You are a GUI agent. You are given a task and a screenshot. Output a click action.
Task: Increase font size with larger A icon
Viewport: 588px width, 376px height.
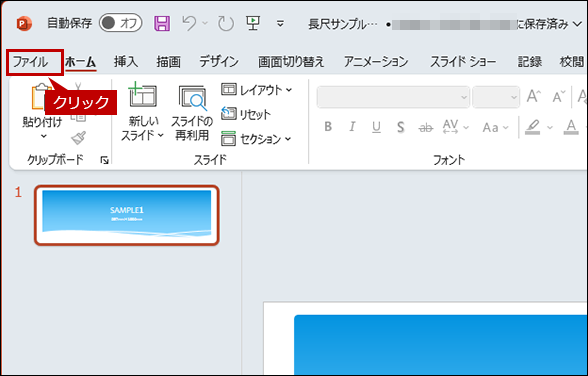[533, 96]
